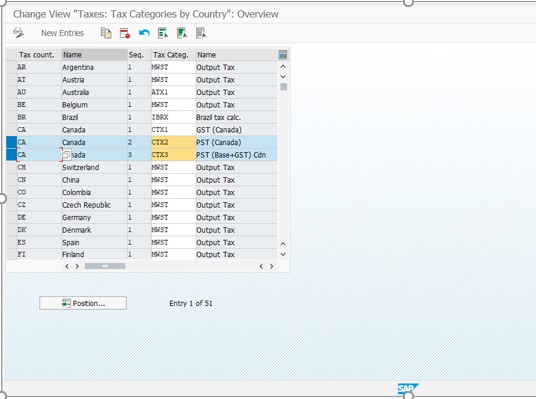
Task: Click the Delete entry icon
Action: pos(125,33)
